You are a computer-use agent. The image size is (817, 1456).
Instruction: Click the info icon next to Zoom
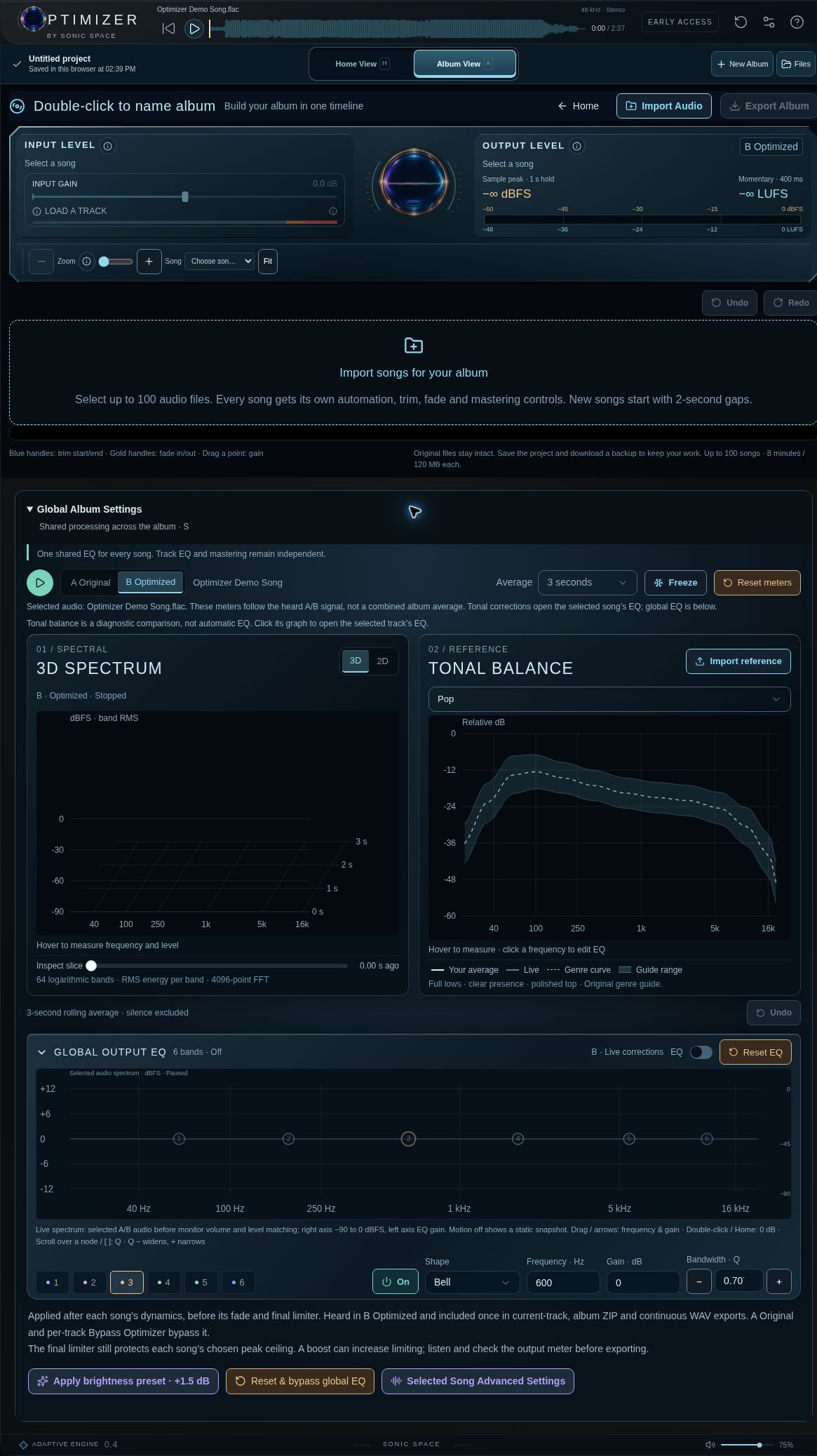87,262
